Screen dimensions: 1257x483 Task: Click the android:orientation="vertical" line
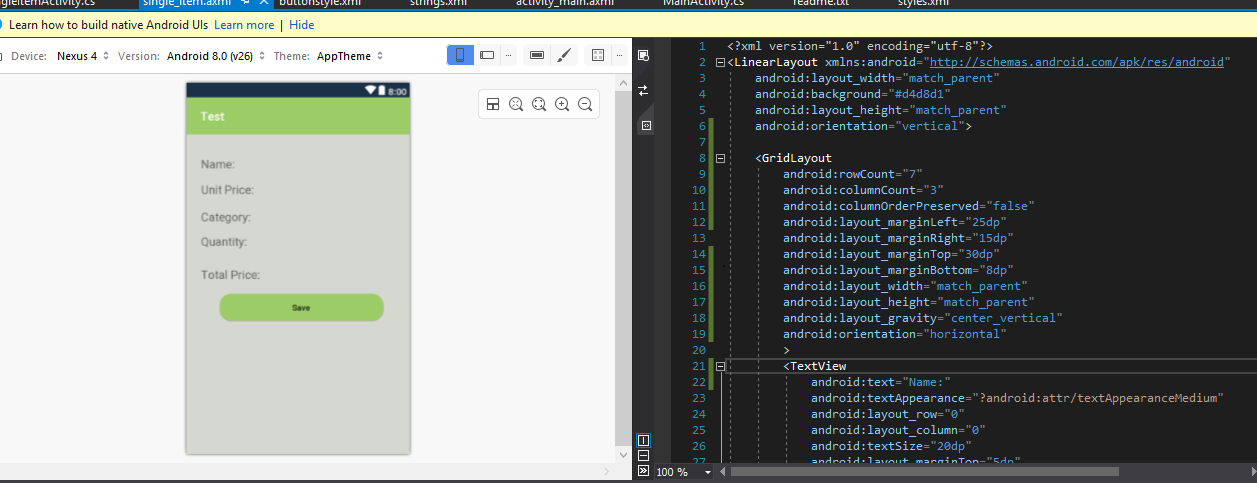[x=864, y=126]
